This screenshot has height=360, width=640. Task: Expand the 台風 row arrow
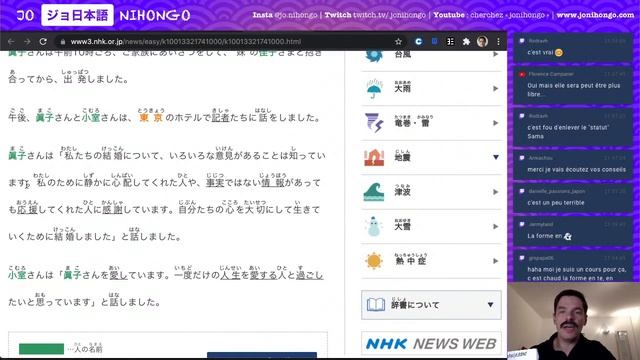tap(496, 54)
